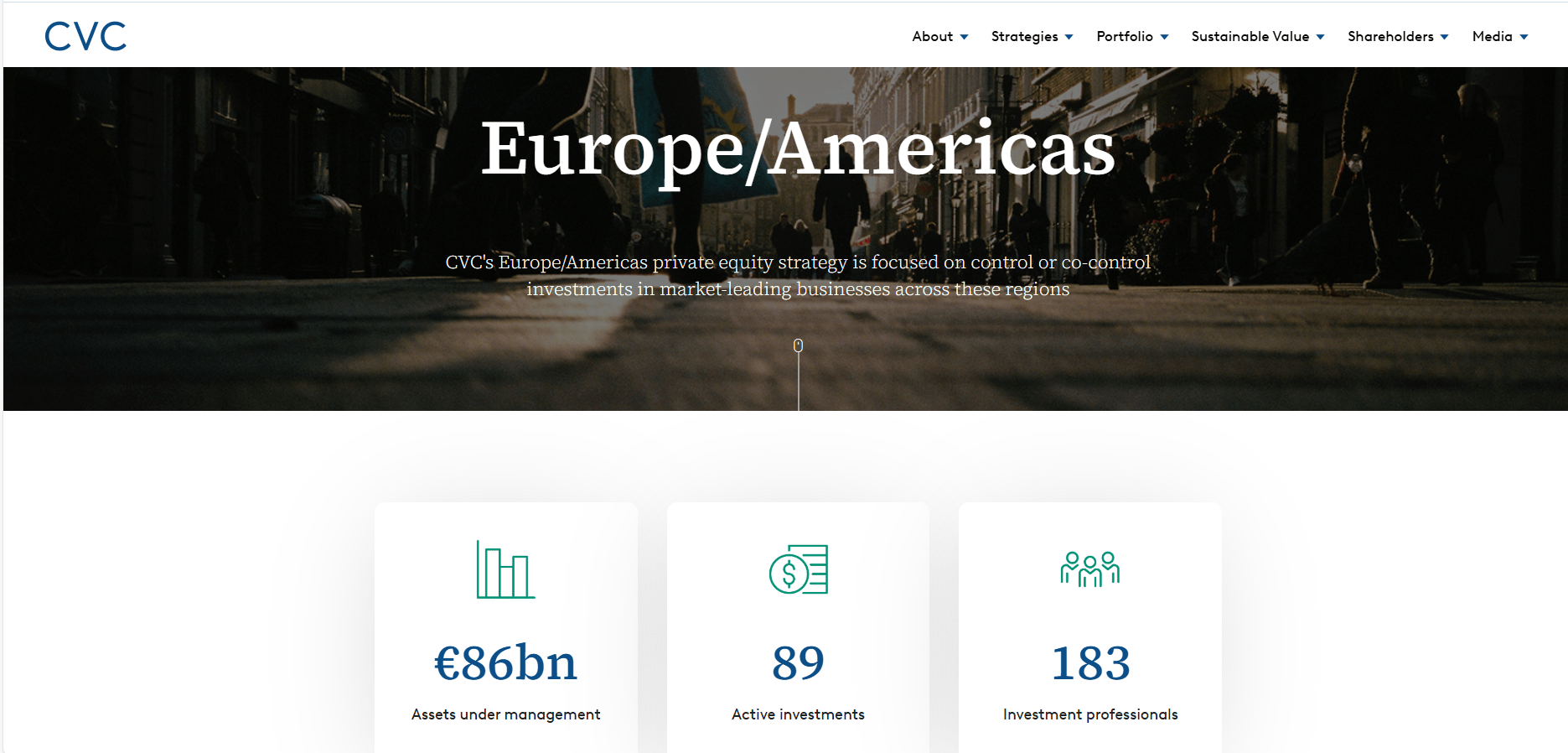Click the hero text line starting "investments in market-leading"
Image resolution: width=1568 pixels, height=753 pixels.
tap(798, 289)
